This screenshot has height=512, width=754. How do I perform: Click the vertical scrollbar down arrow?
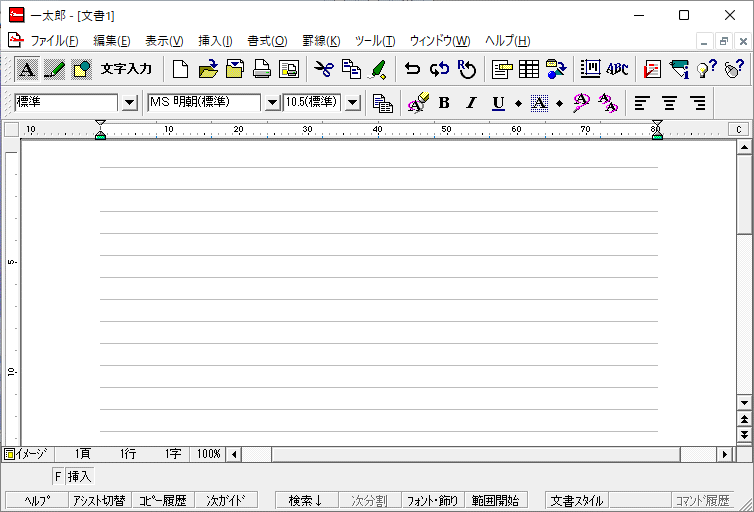point(743,402)
